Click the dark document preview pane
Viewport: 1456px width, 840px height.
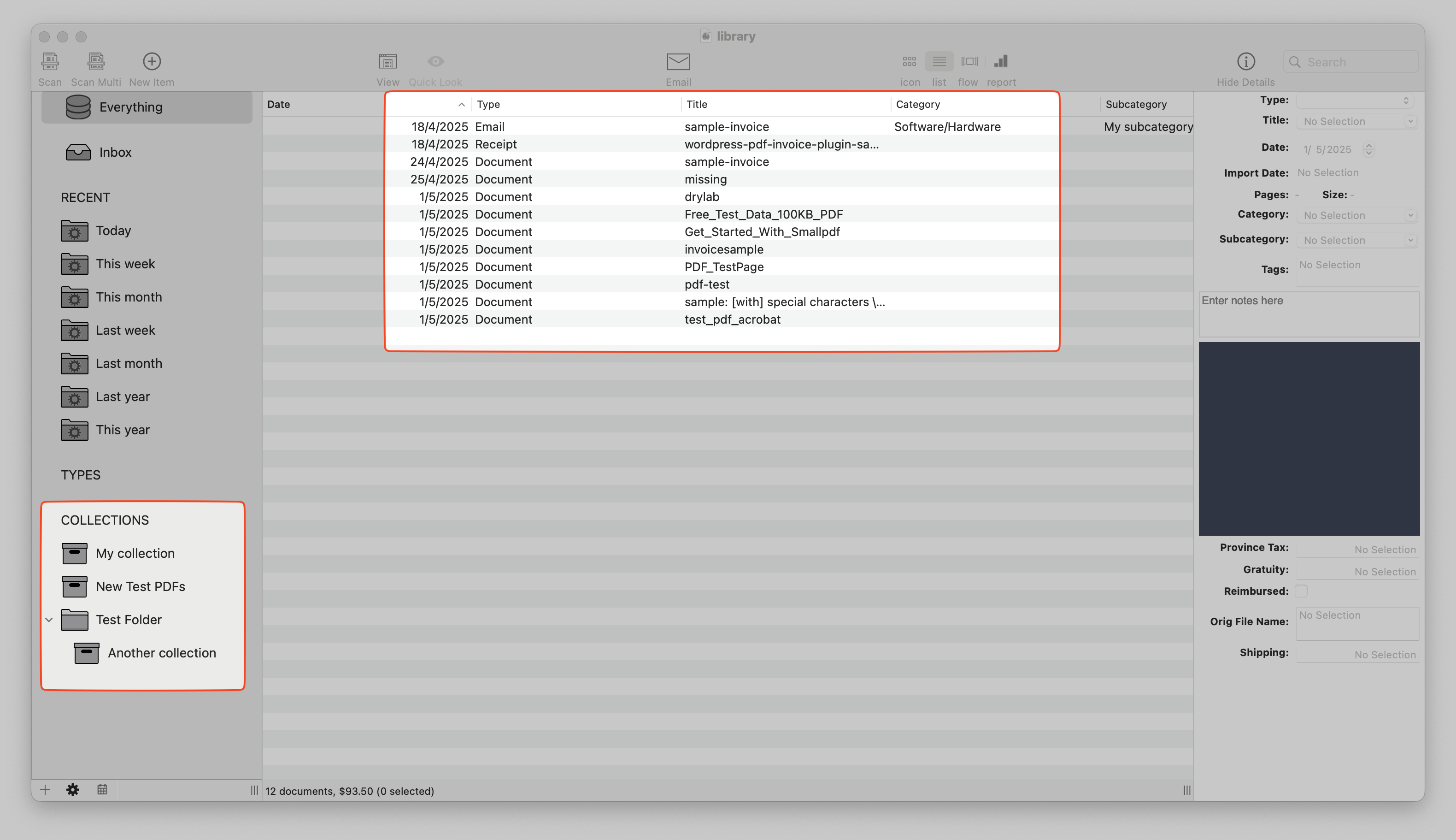tap(1309, 438)
